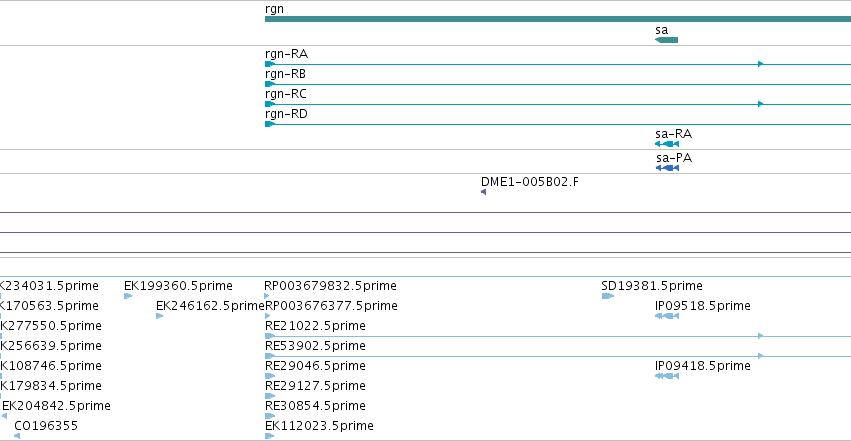Click the rgn-RC internal exon arrow
851x441 pixels.
(x=761, y=104)
